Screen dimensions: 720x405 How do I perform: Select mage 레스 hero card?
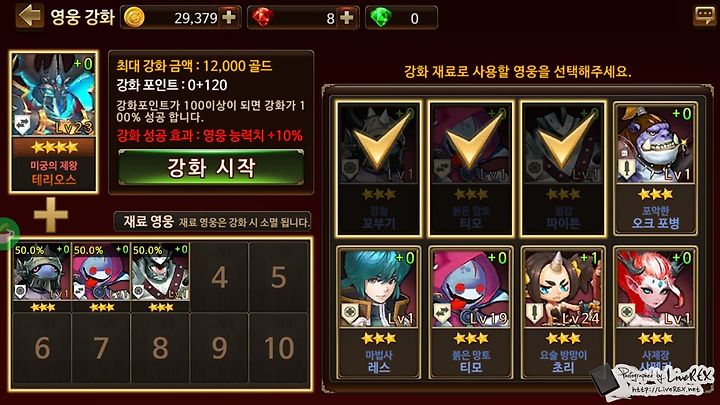pos(378,312)
